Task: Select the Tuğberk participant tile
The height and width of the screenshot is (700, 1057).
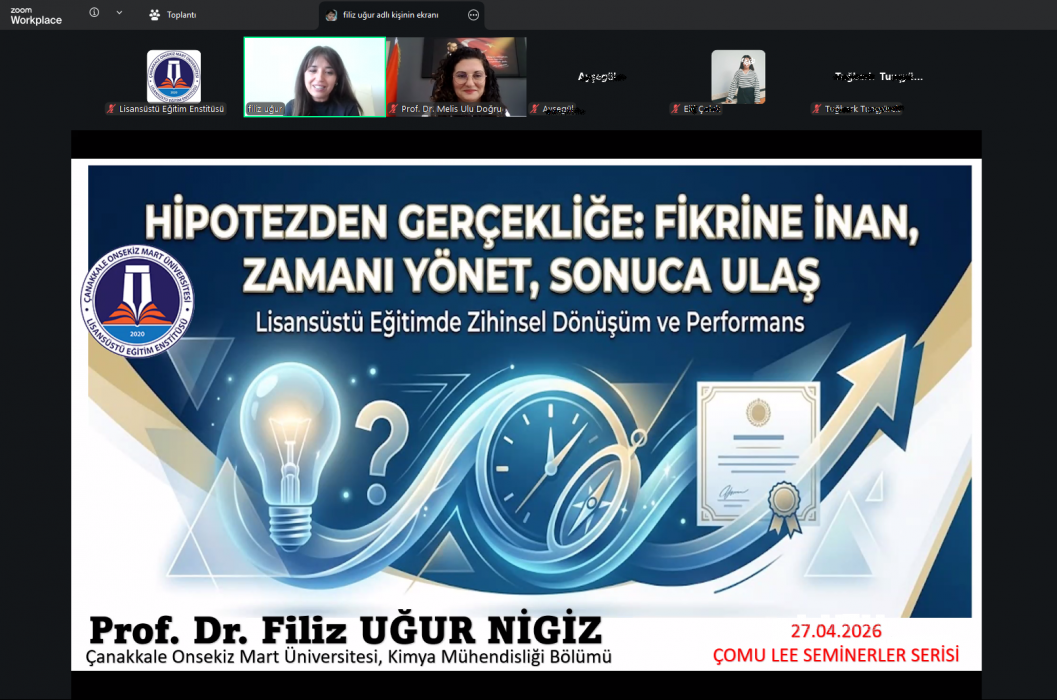Action: click(x=879, y=78)
